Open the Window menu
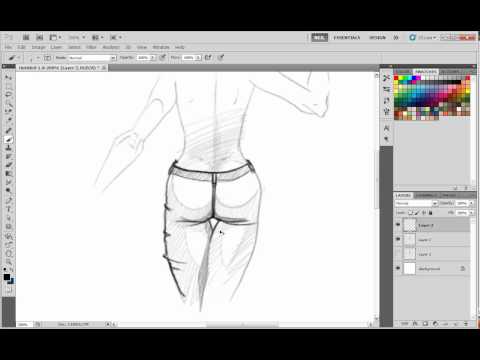 click(161, 47)
